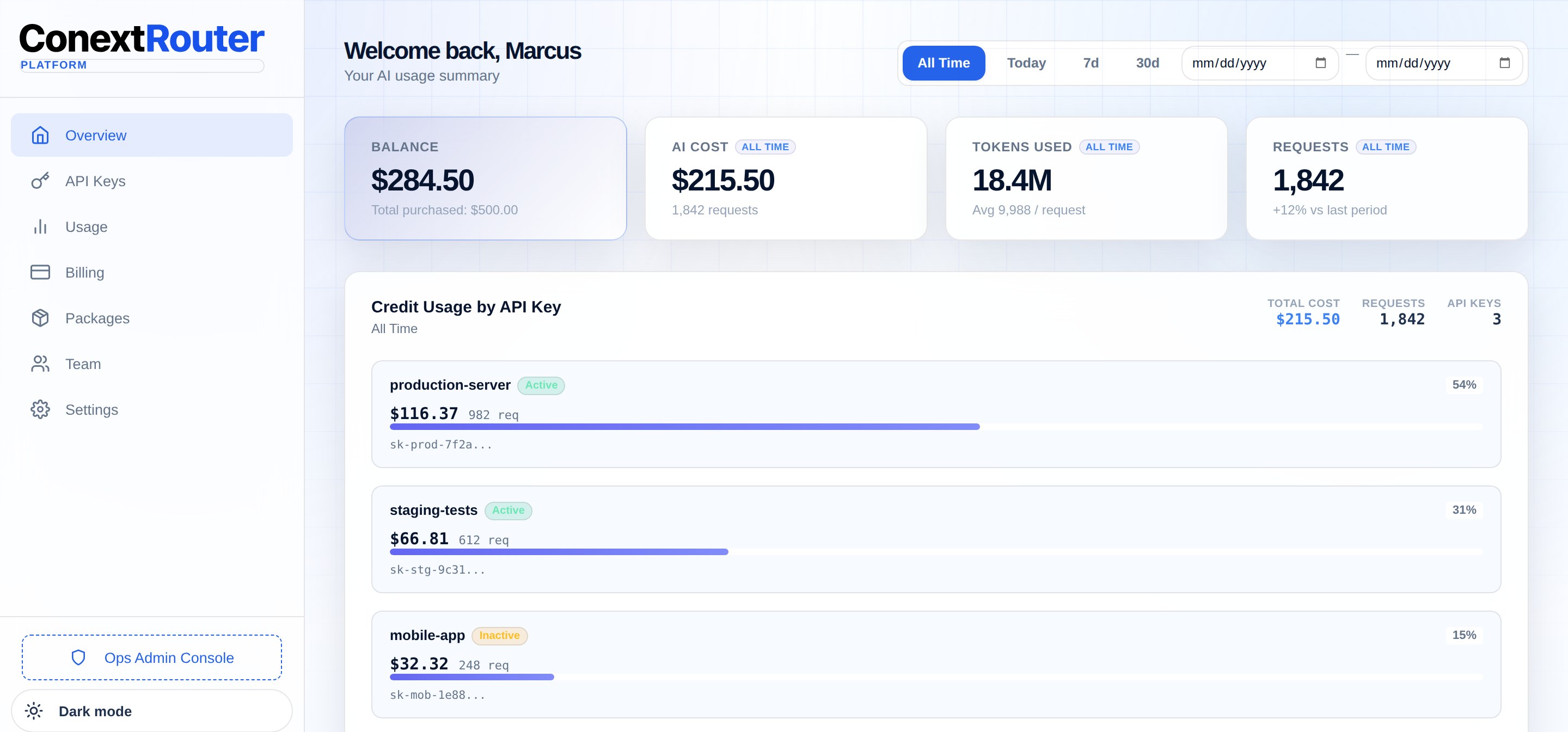Open Ops Admin Console
Image resolution: width=1568 pixels, height=732 pixels.
151,657
